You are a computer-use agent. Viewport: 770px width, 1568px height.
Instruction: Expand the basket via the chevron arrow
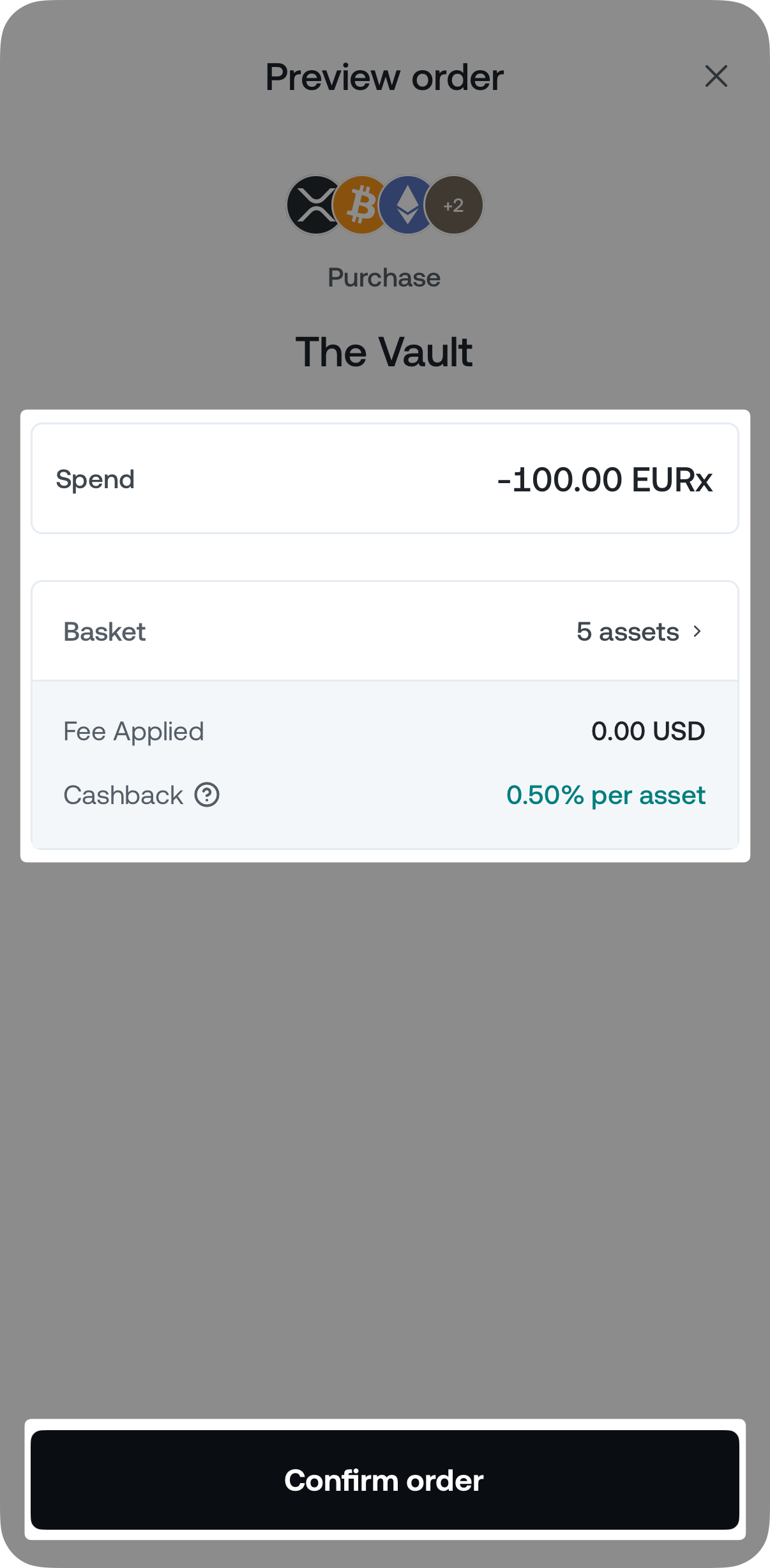(x=697, y=632)
